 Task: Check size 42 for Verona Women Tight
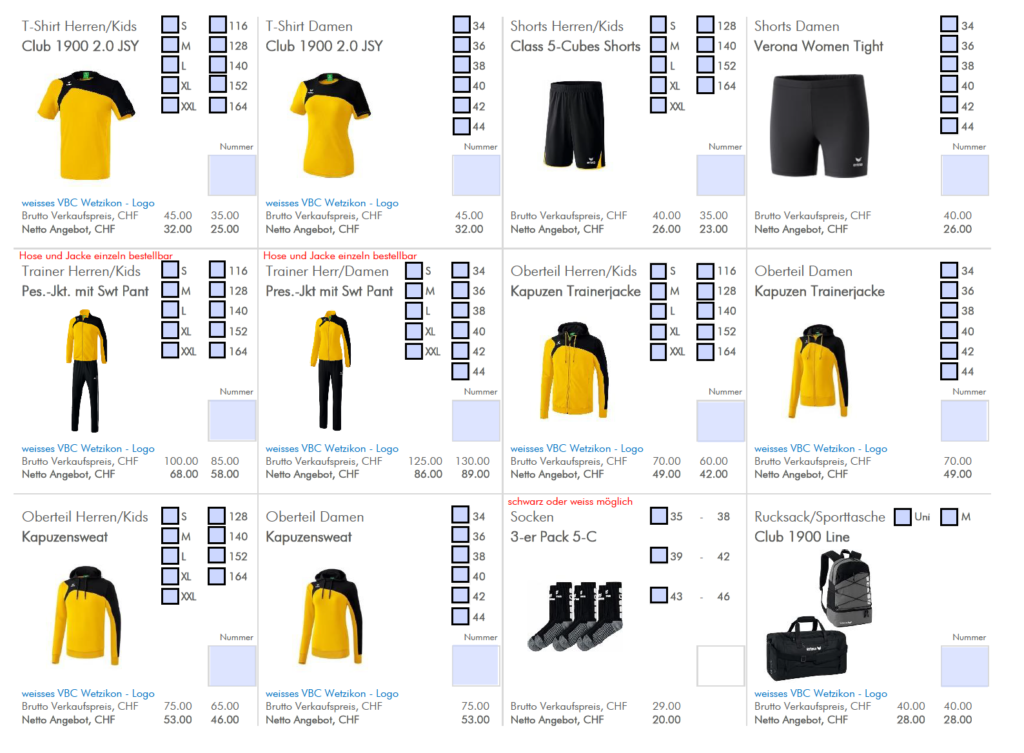pos(949,105)
